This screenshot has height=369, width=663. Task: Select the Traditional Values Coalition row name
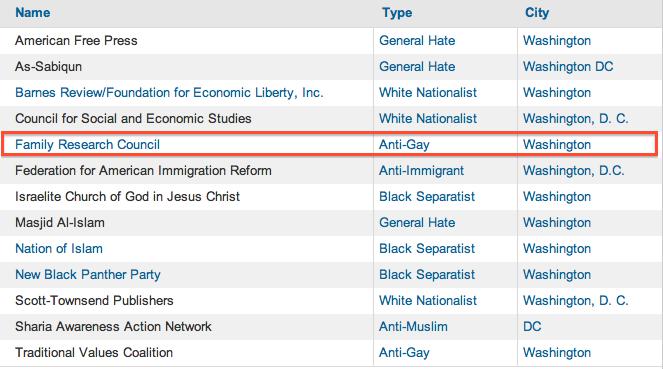[x=94, y=353]
